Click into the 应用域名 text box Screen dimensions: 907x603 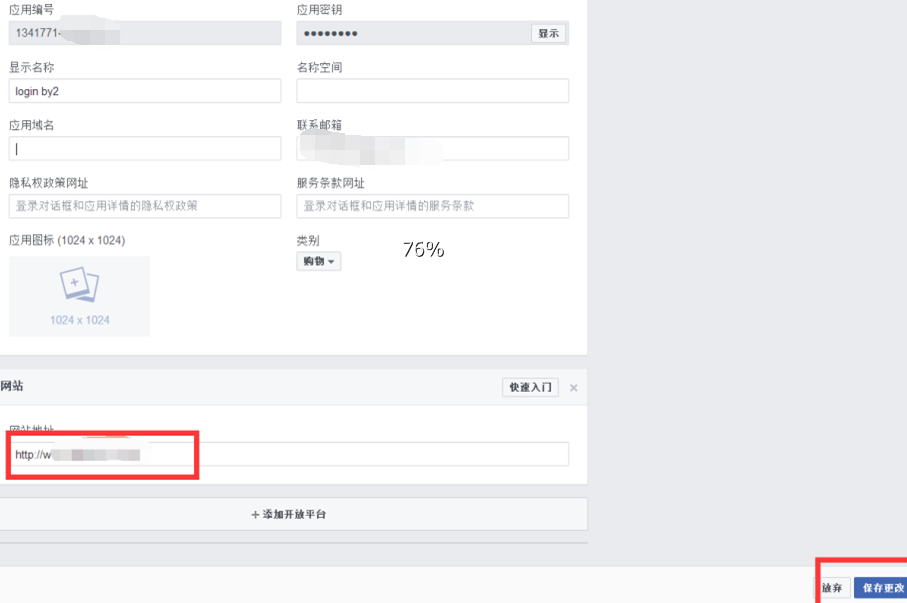[145, 149]
